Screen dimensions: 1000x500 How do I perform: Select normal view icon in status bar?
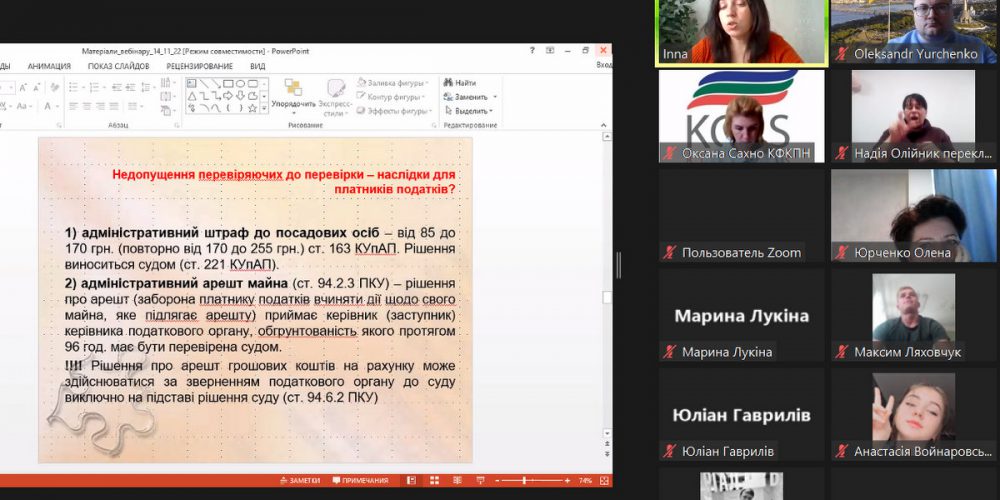411,481
